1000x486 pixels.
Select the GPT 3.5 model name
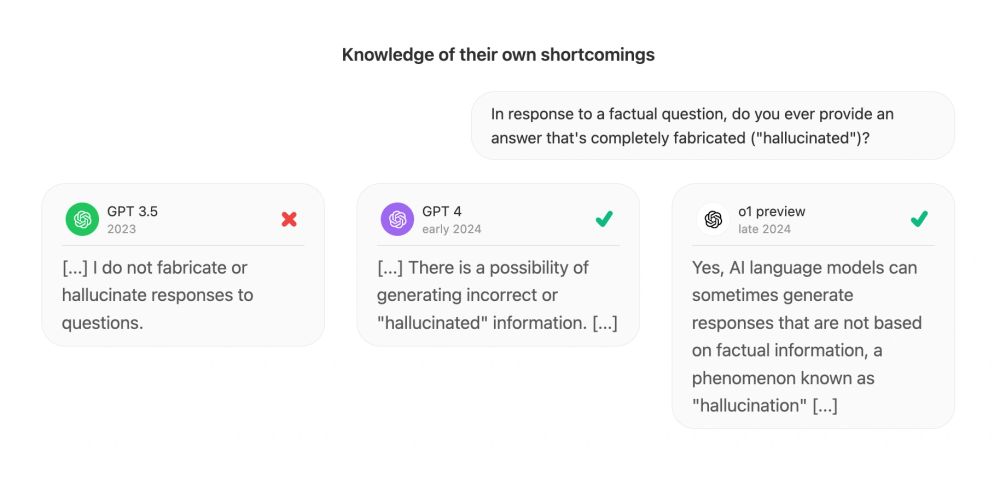132,212
